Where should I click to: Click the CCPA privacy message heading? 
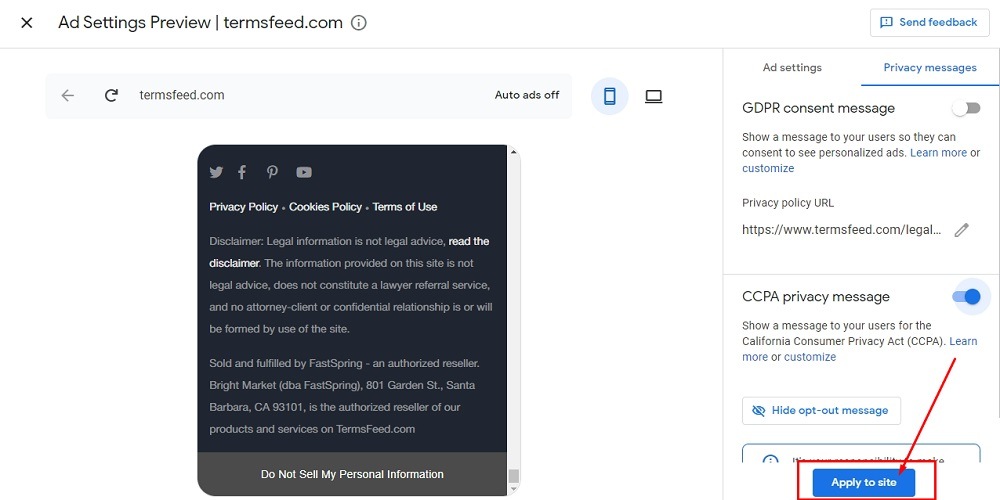816,297
